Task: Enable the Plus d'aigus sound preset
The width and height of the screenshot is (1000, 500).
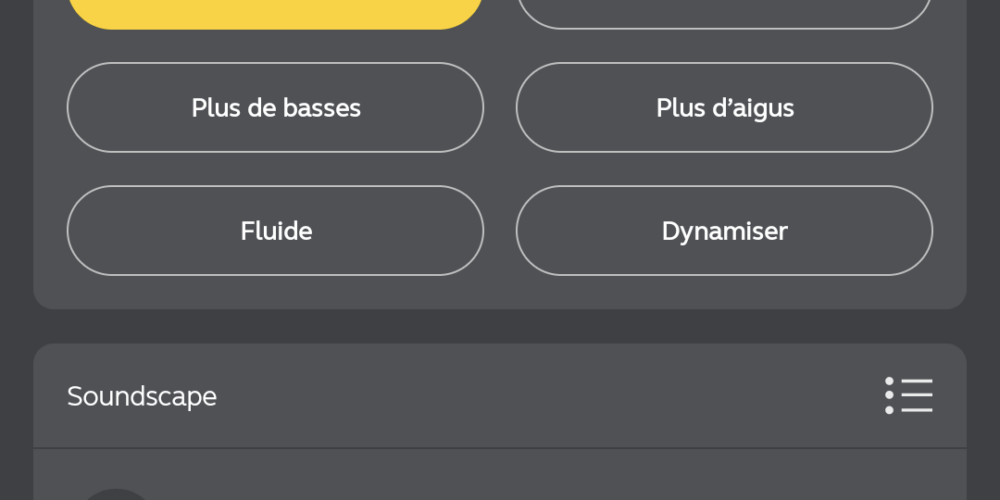Action: (x=724, y=107)
